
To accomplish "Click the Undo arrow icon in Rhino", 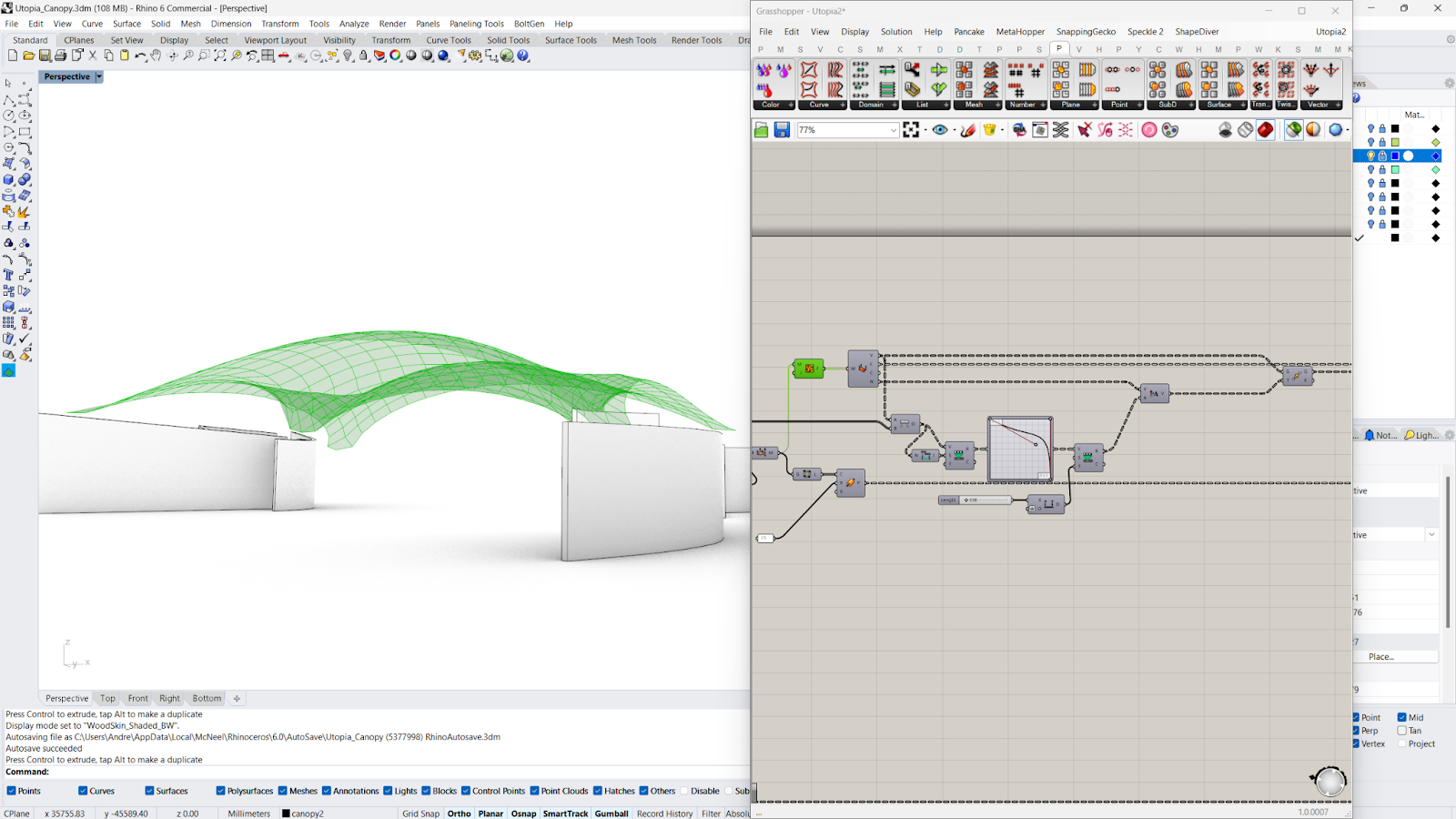I will [140, 56].
